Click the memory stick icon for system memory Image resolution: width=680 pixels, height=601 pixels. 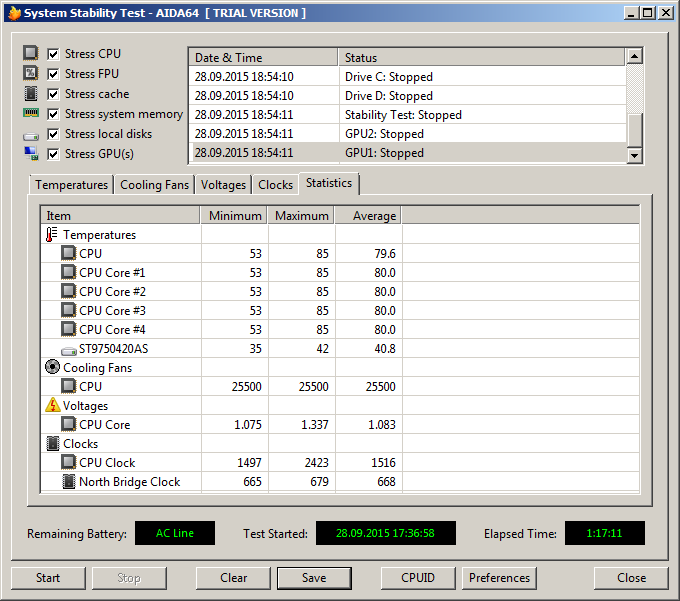click(31, 114)
